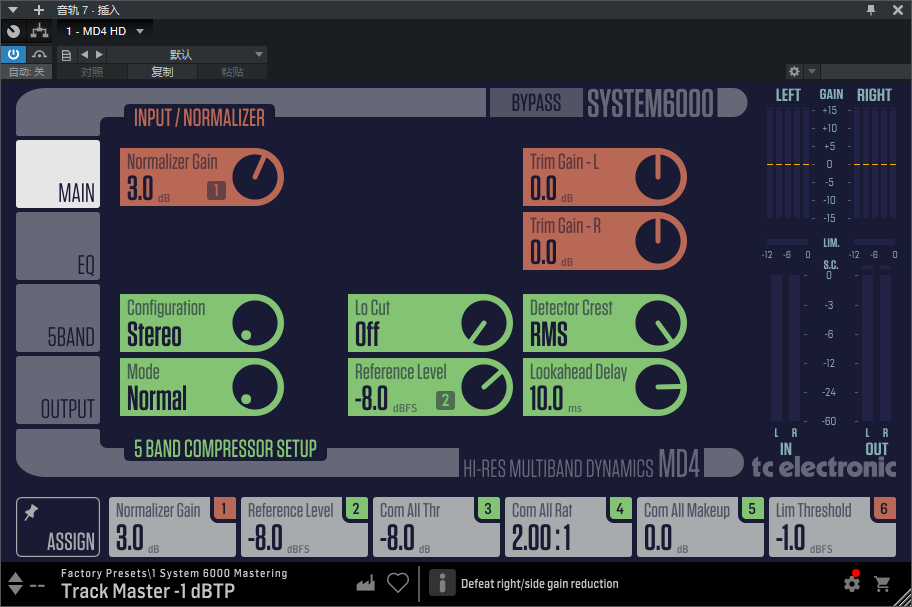
Task: Click the ASSIGN button
Action: (58, 527)
